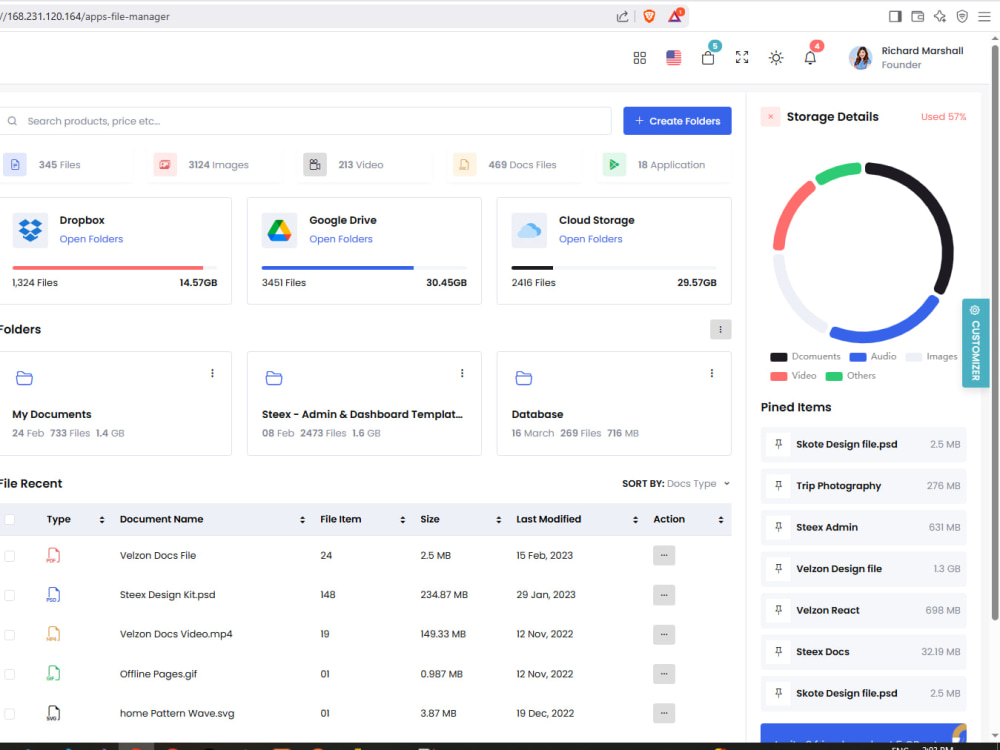1000x750 pixels.
Task: Open Richard Marshall profile menu
Action: 906,57
